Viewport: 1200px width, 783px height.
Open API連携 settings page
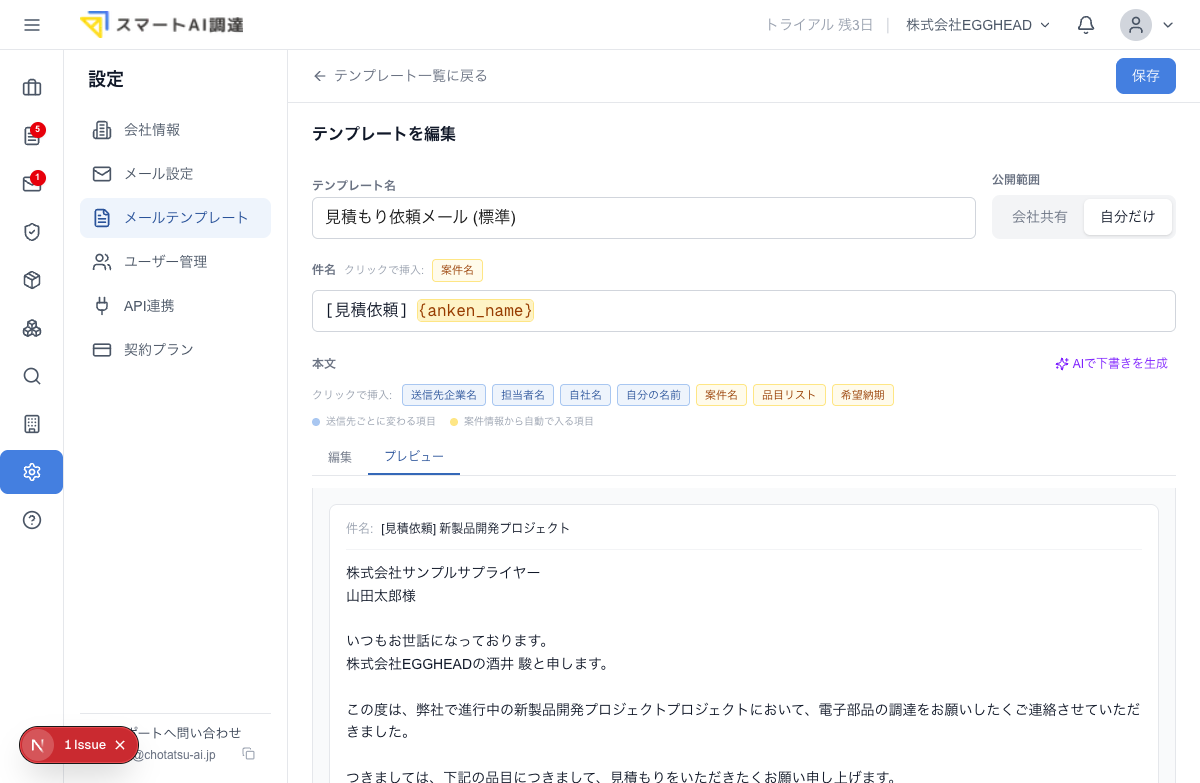coord(175,306)
